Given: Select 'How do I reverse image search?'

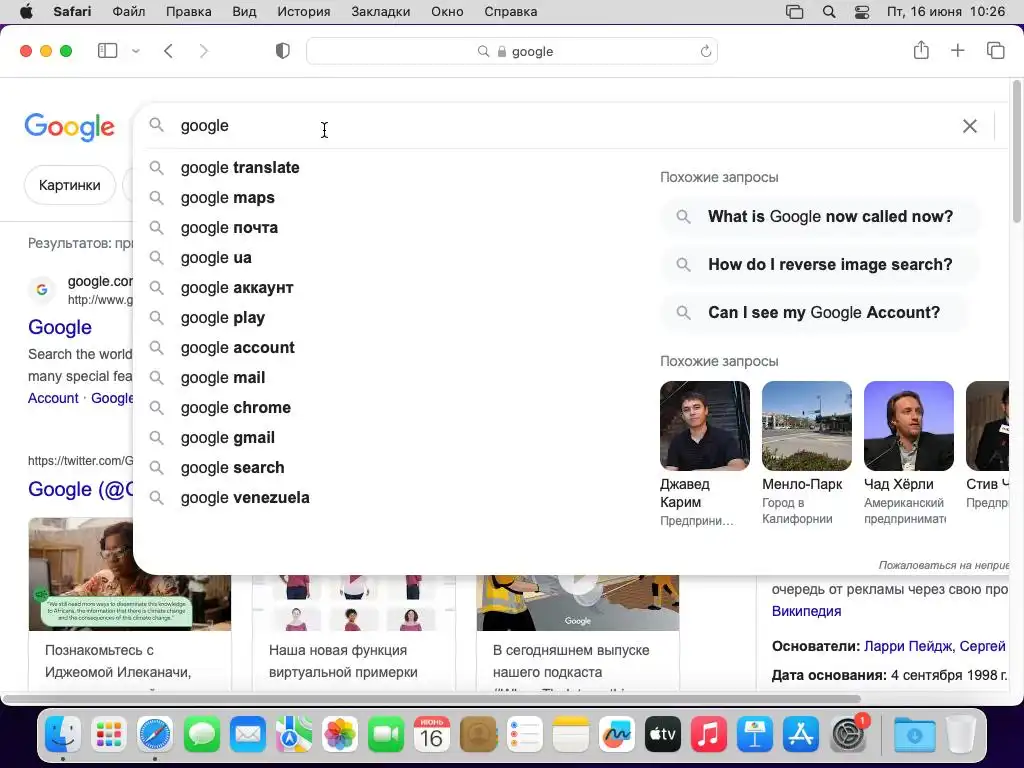Looking at the screenshot, I should 821,264.
